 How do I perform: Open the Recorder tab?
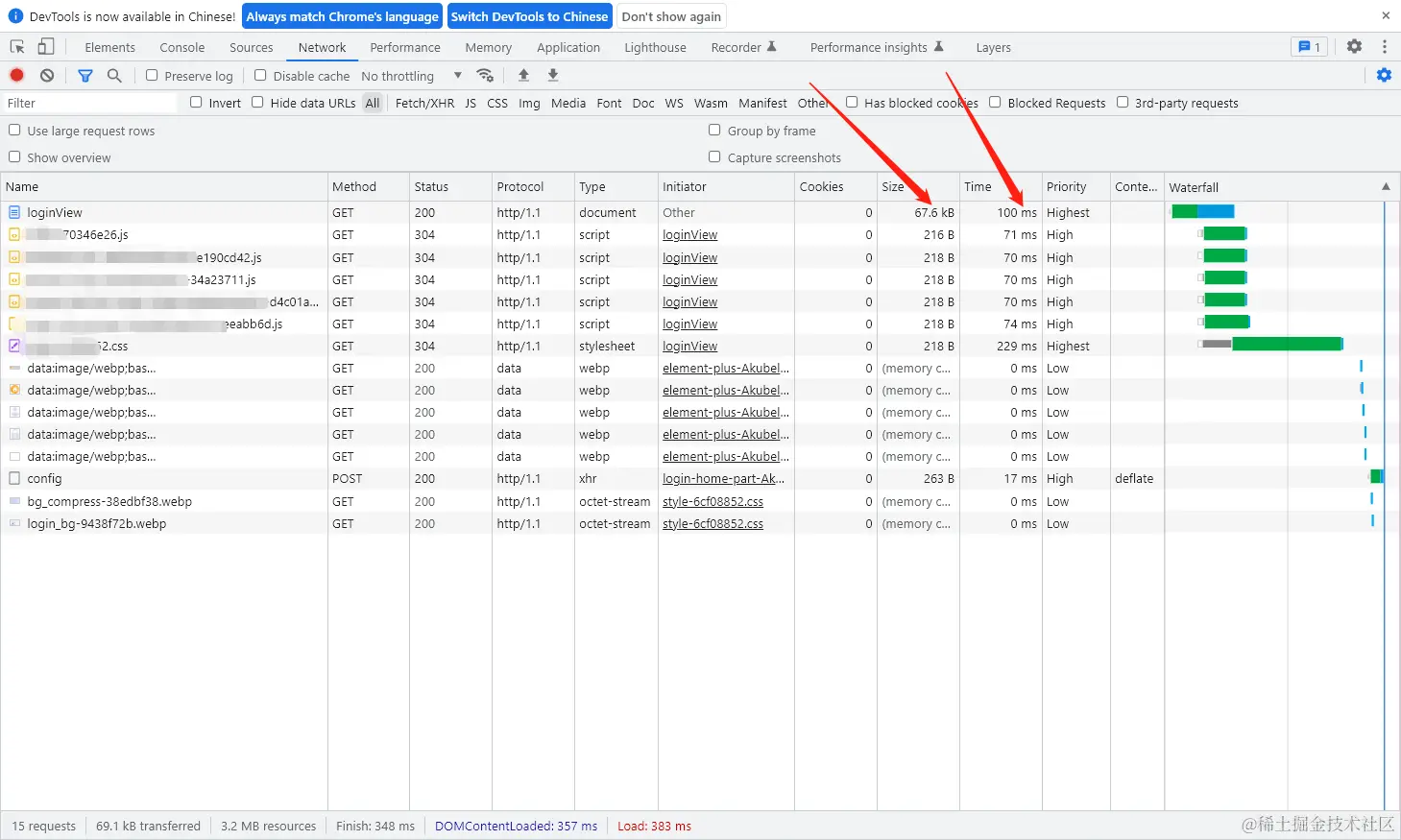[743, 47]
